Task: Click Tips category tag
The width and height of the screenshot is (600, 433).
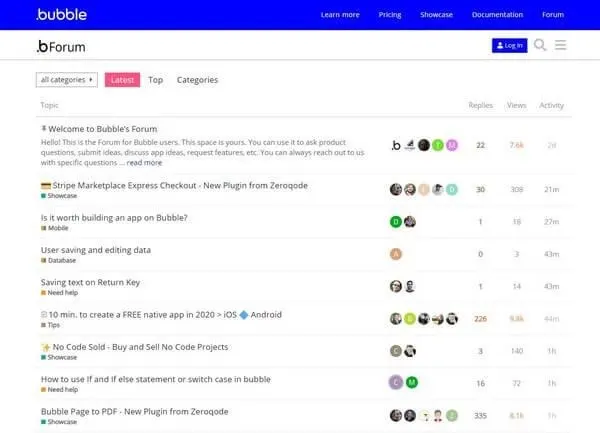Action: pos(50,325)
